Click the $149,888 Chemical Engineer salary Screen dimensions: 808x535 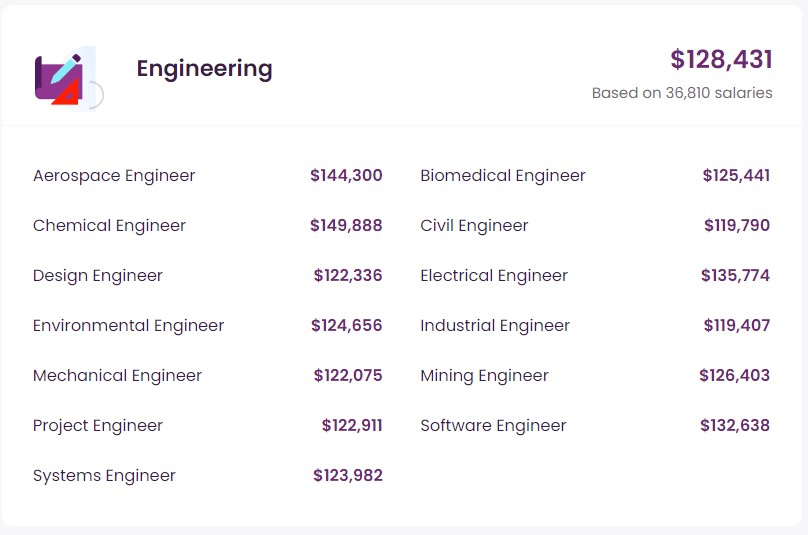[x=346, y=226]
